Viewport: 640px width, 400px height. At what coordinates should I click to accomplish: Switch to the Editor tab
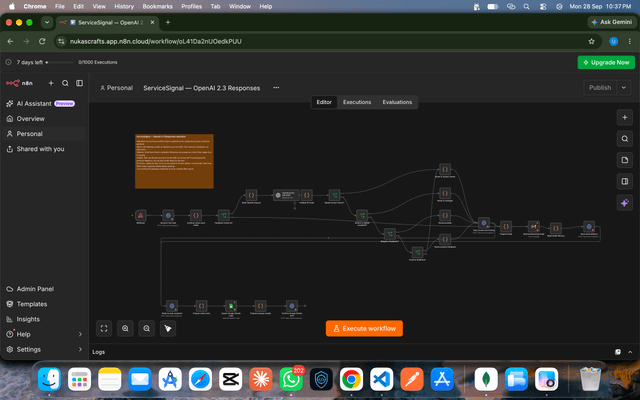pyautogui.click(x=324, y=102)
